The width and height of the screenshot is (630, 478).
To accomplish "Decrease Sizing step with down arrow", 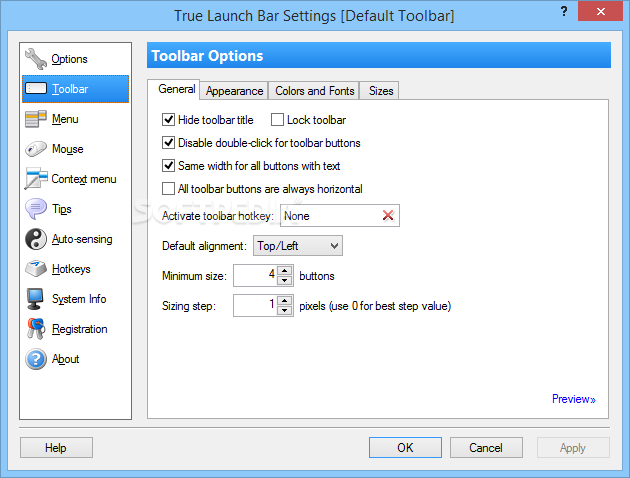I will tap(285, 310).
